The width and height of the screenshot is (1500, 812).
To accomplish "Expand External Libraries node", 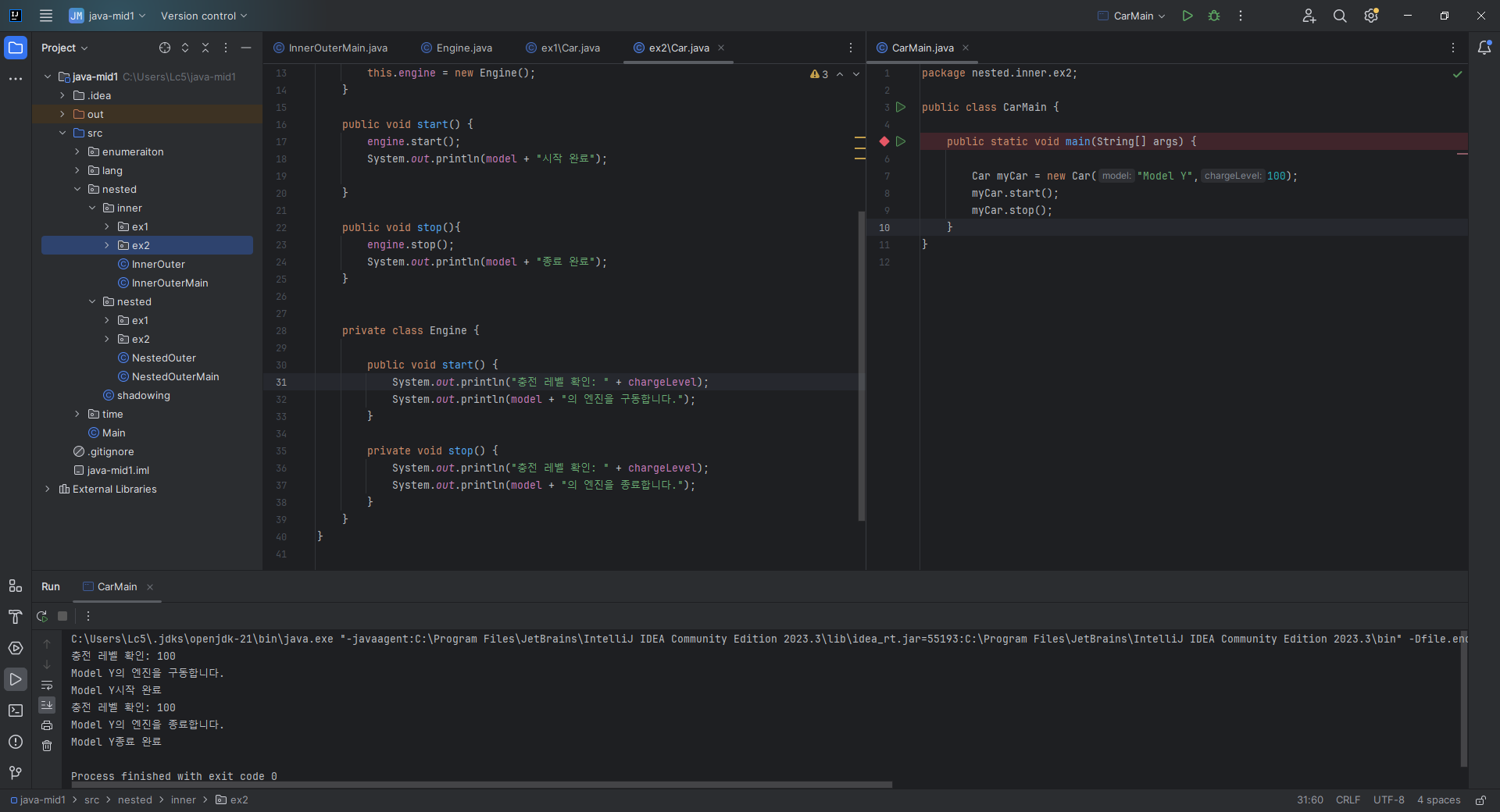I will 48,489.
